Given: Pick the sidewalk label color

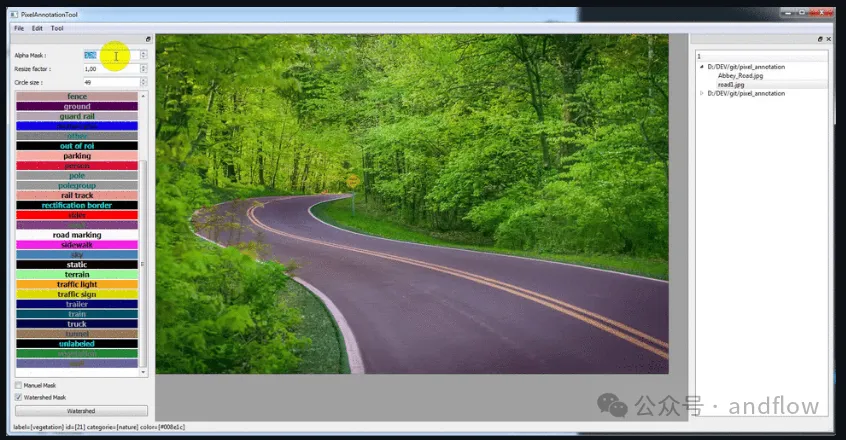Looking at the screenshot, I should 77,245.
